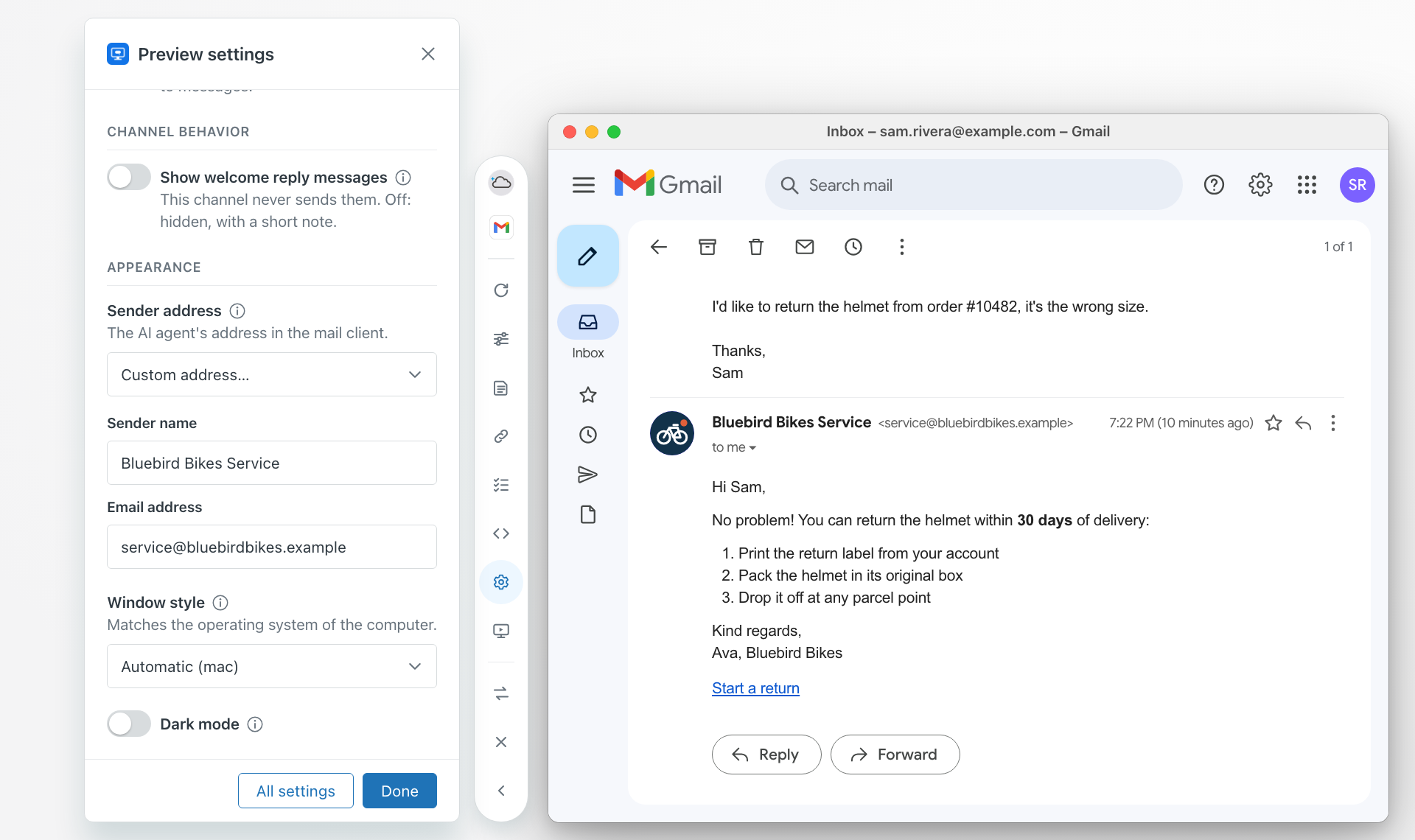Collapse the vertical toolbar with the chevron
Screen dimensions: 1415x840
point(501,791)
